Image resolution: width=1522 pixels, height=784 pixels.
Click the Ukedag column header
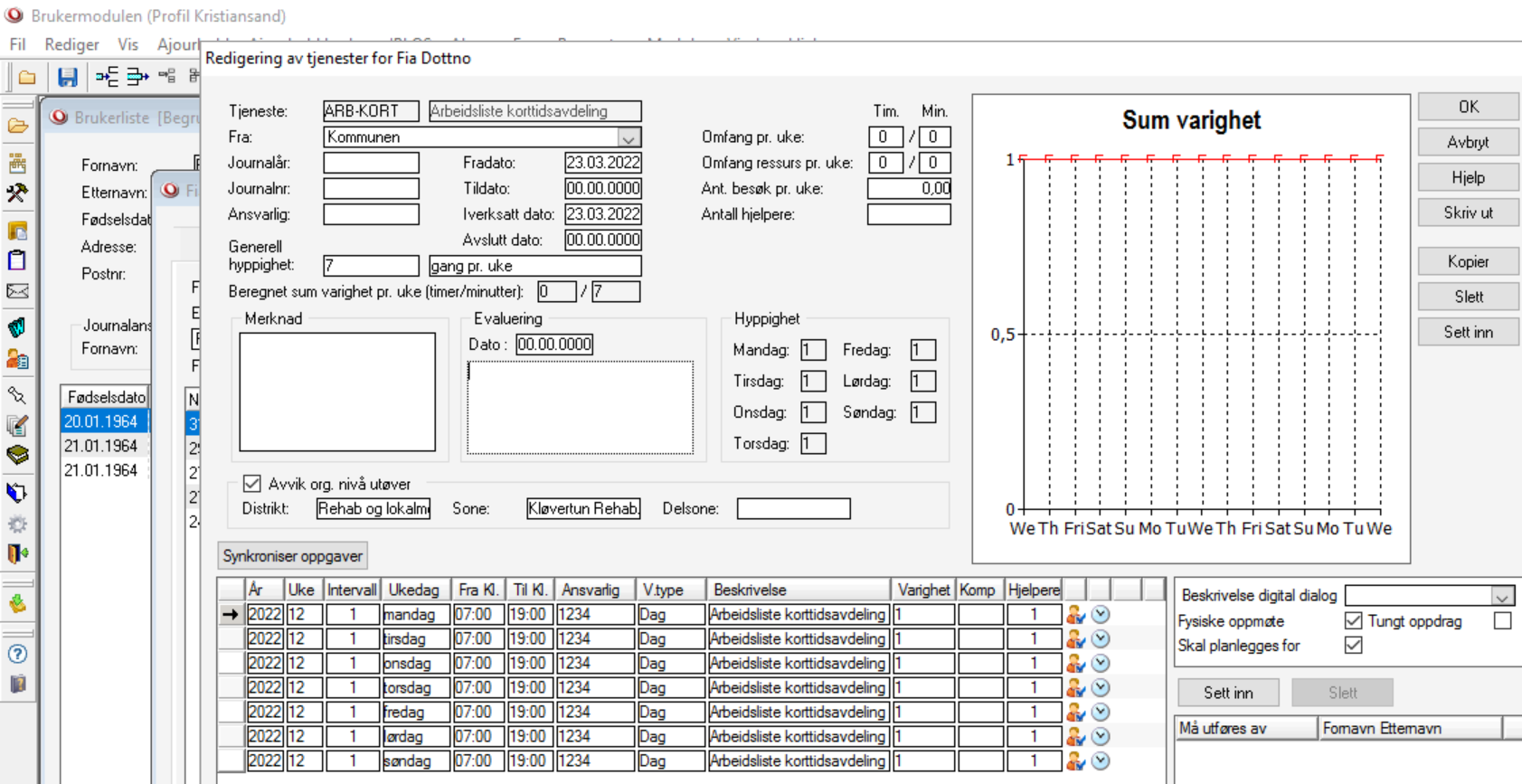415,590
